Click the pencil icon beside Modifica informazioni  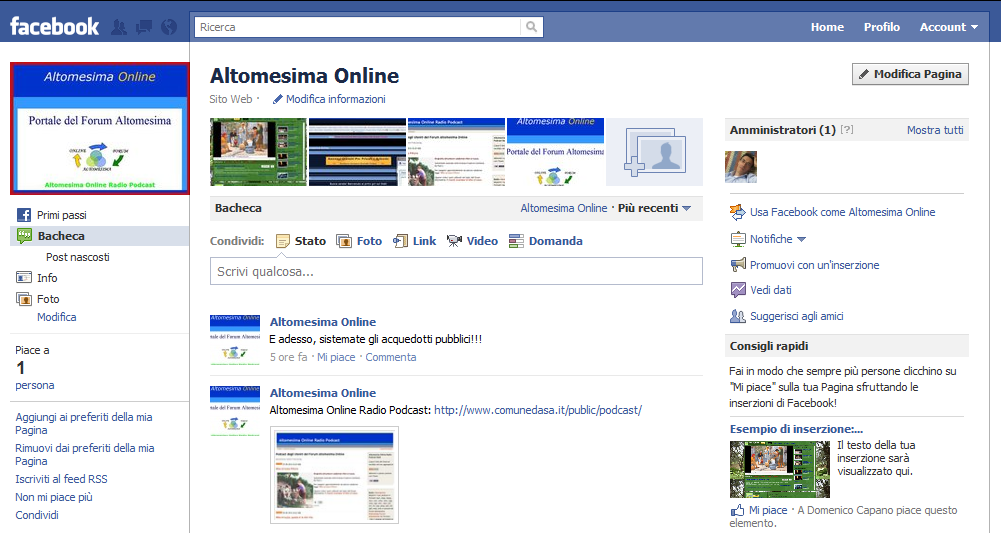(277, 100)
